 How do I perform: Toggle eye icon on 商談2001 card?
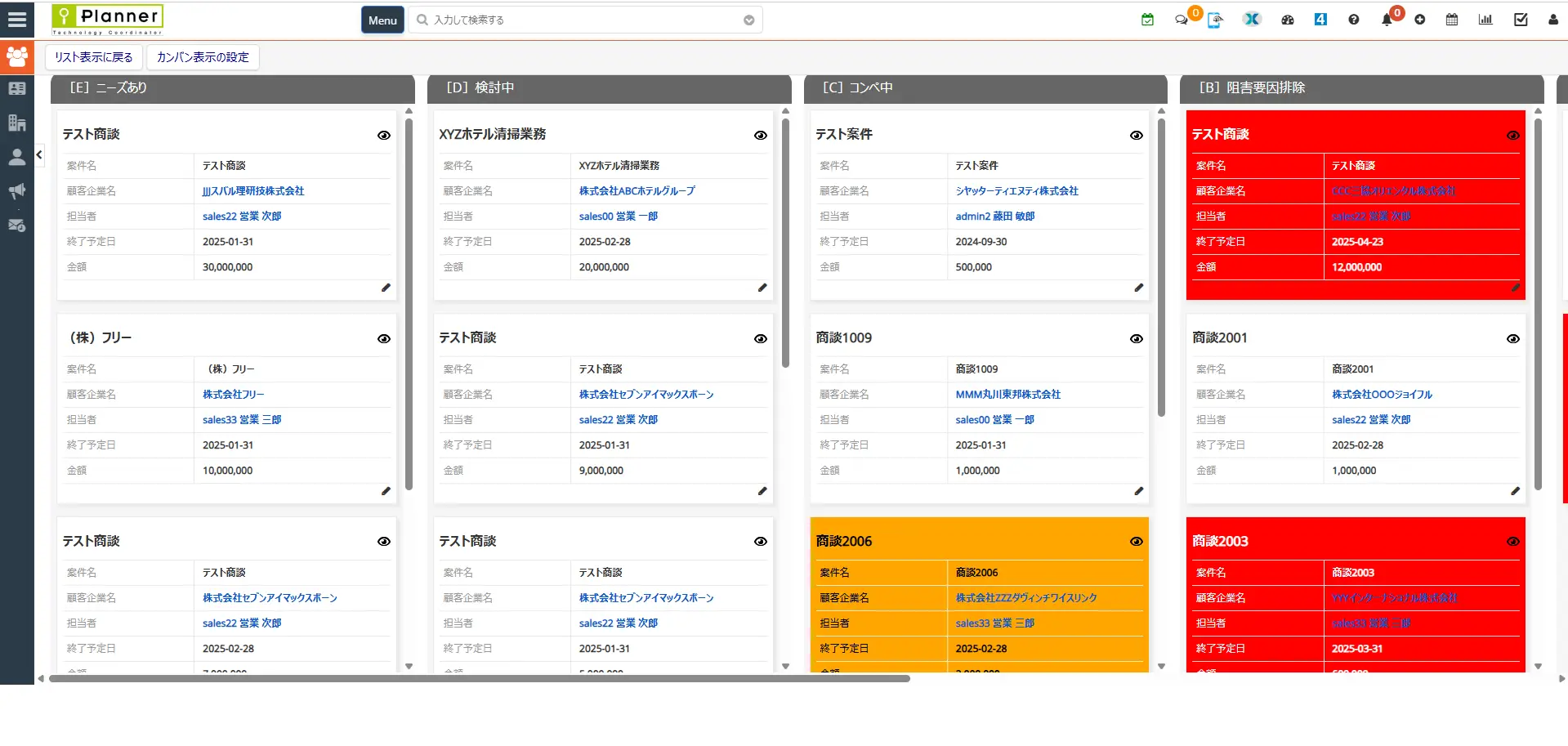pyautogui.click(x=1513, y=339)
